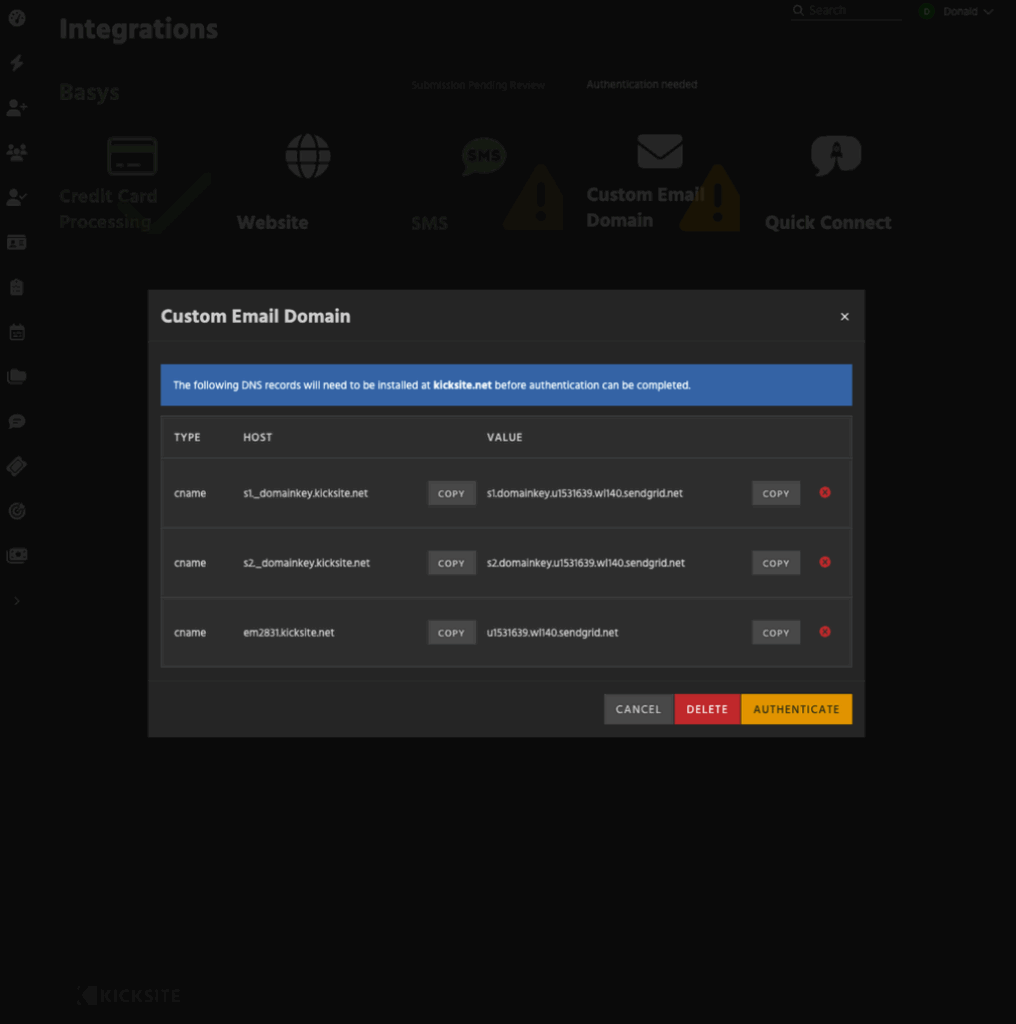Click the Basys section heading
Viewport: 1016px width, 1024px height.
[x=89, y=92]
